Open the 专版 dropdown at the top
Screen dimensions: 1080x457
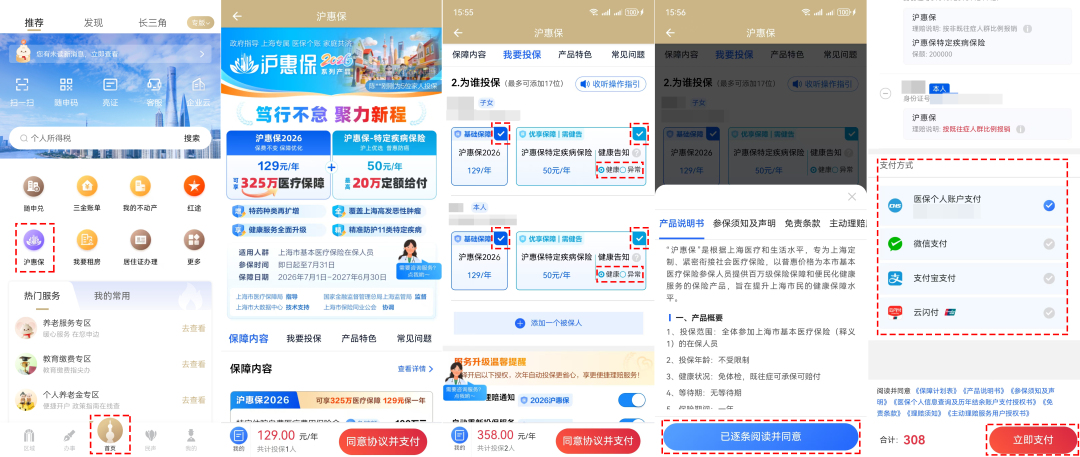pyautogui.click(x=201, y=23)
